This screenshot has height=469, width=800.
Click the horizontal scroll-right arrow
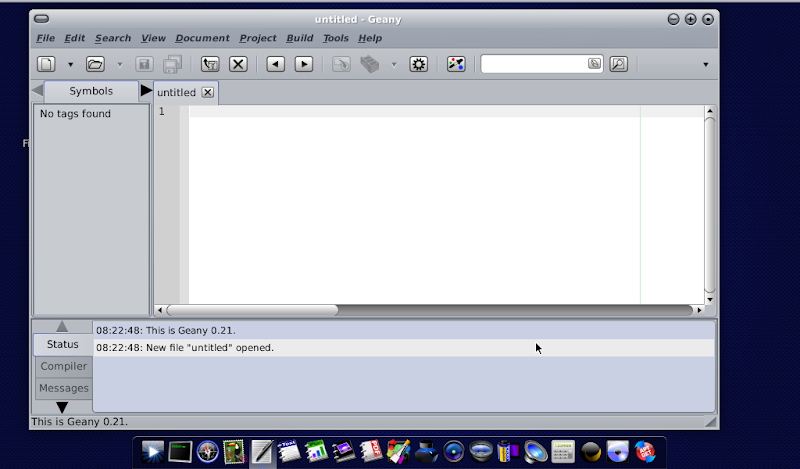pyautogui.click(x=699, y=310)
